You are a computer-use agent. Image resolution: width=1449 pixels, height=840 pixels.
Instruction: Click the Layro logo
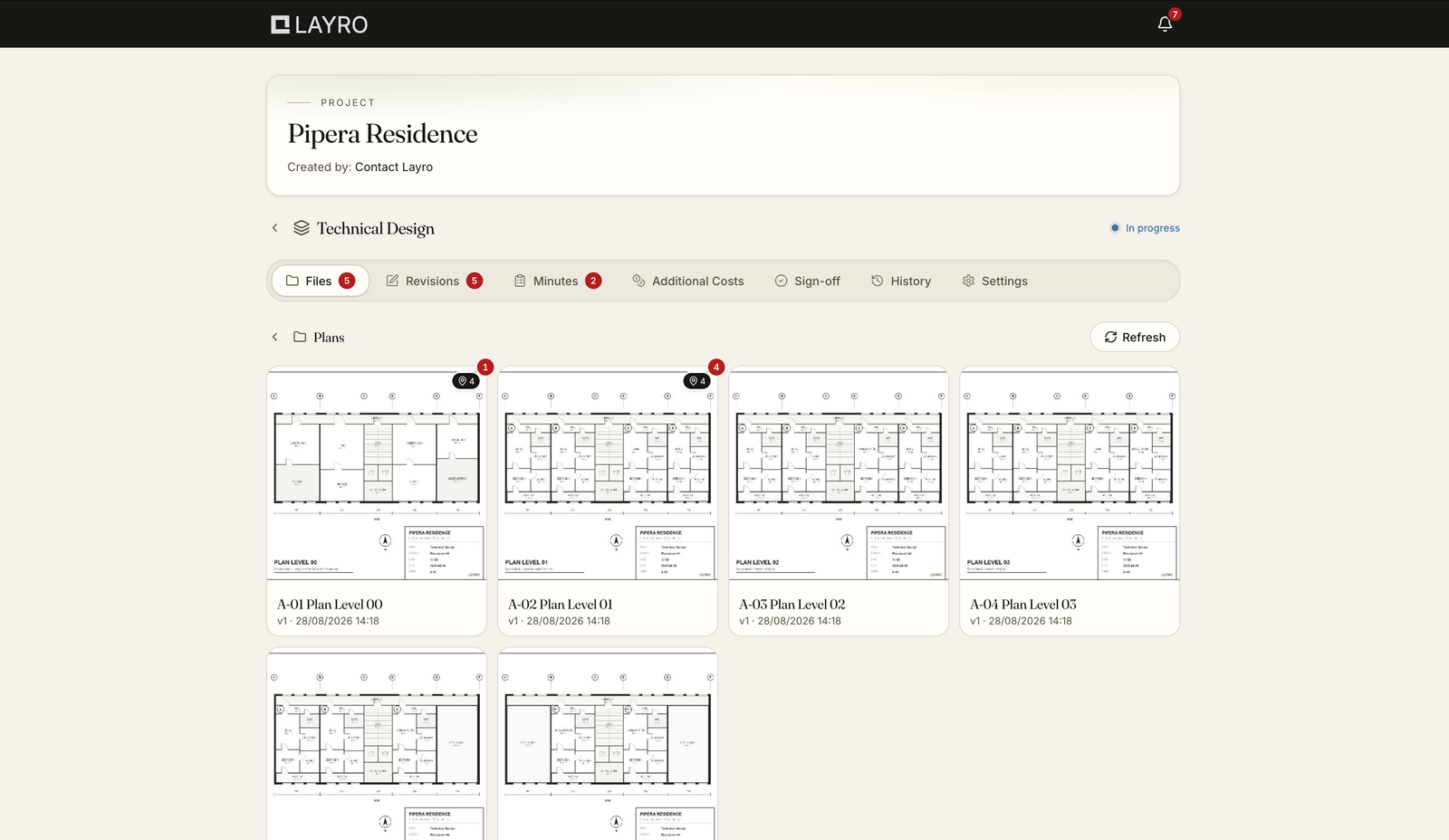pyautogui.click(x=320, y=24)
